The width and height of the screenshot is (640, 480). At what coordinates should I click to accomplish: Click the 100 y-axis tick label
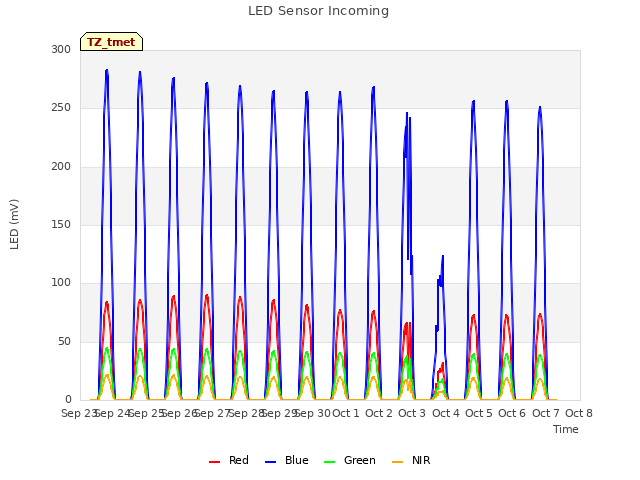pos(61,282)
